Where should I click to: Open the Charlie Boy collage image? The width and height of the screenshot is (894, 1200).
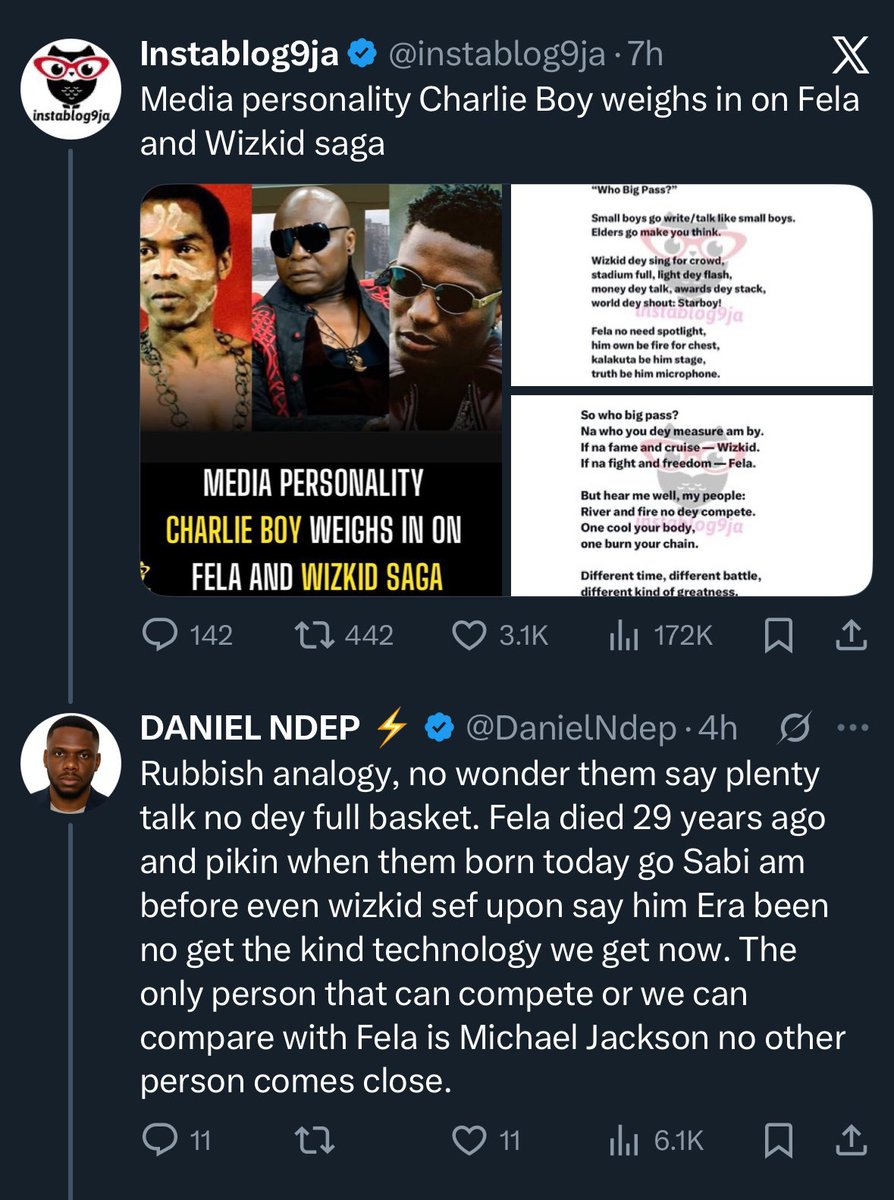click(x=321, y=390)
